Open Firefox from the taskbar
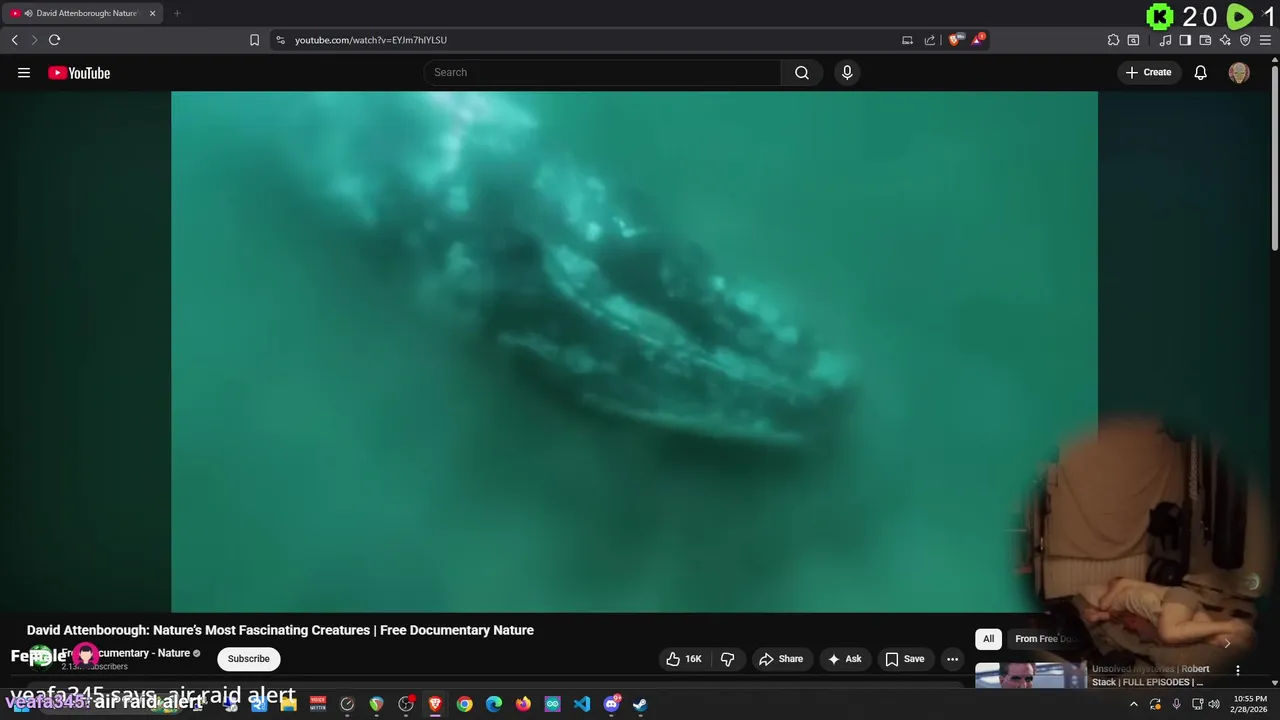1280x720 pixels. (523, 704)
